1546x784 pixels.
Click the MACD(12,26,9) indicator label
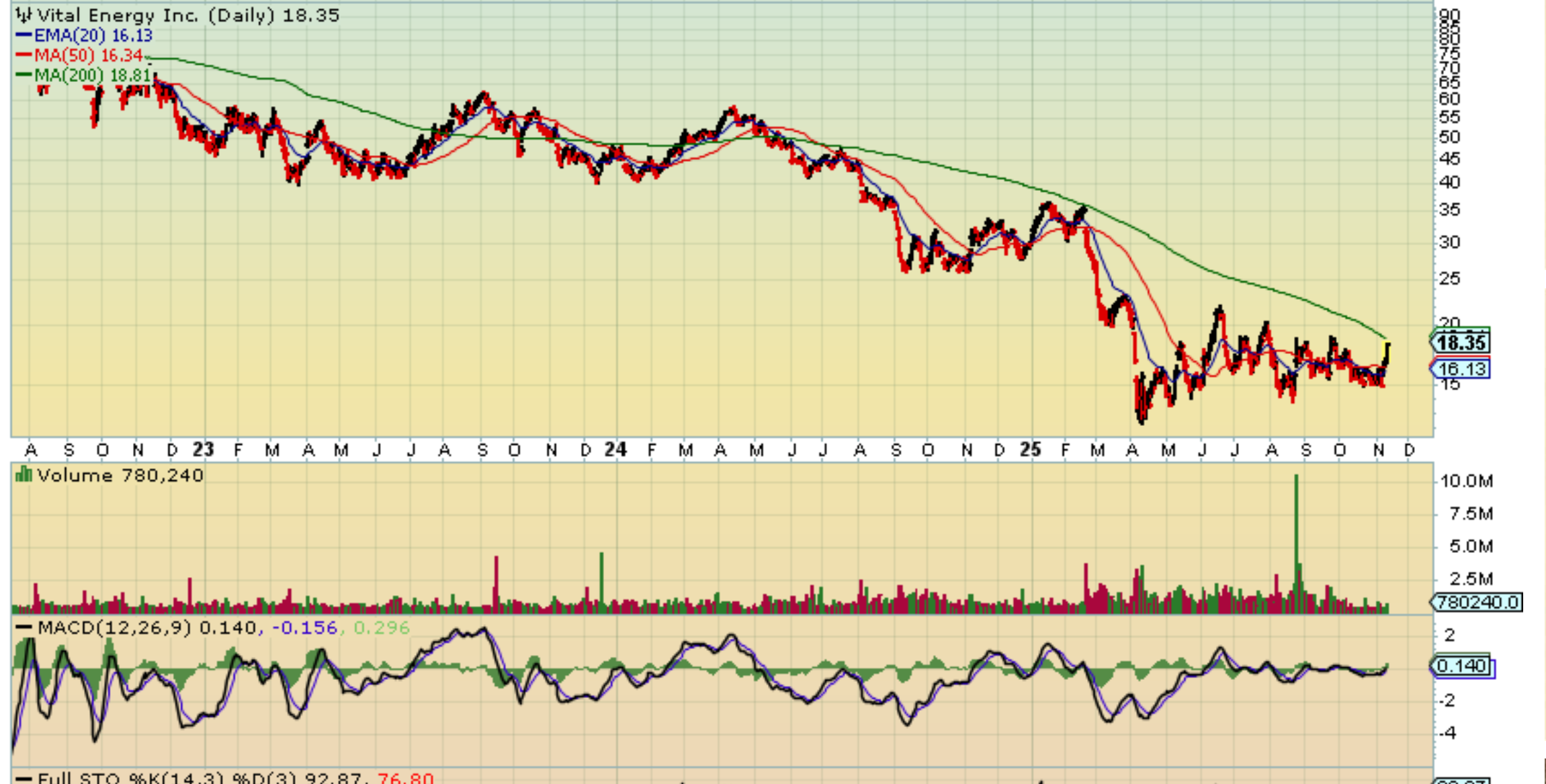pyautogui.click(x=114, y=627)
